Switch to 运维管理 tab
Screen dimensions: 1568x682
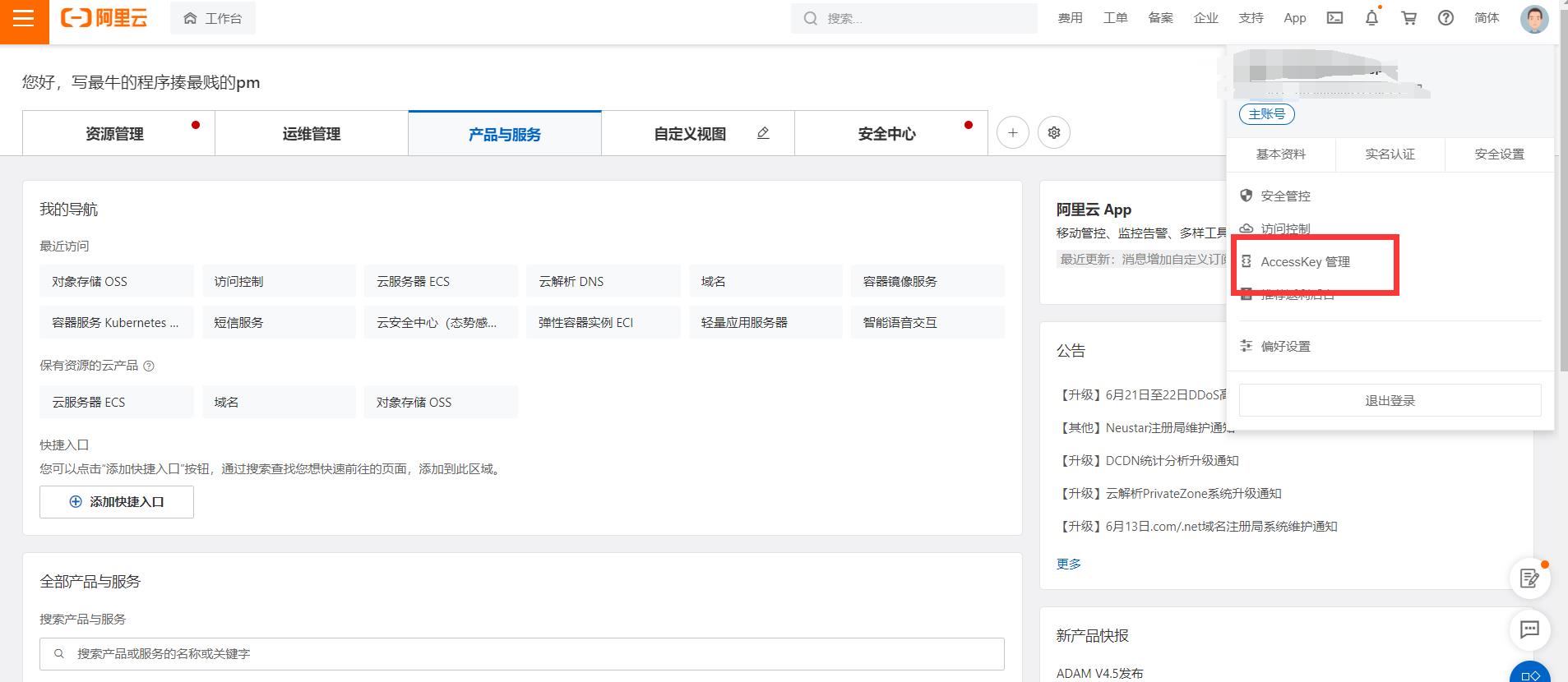pos(312,133)
